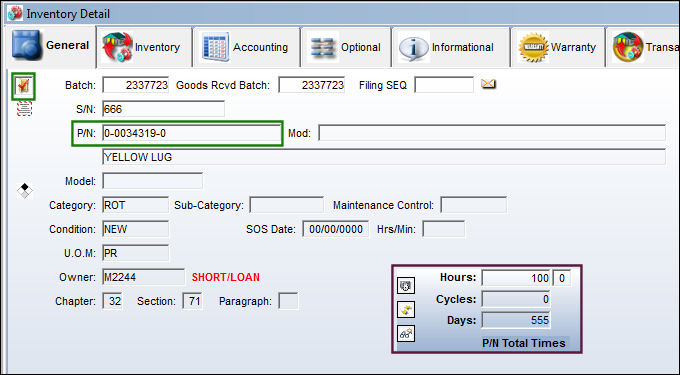Viewport: 680px width, 375px height.
Task: Click the S/N field containing 666
Action: [x=163, y=109]
